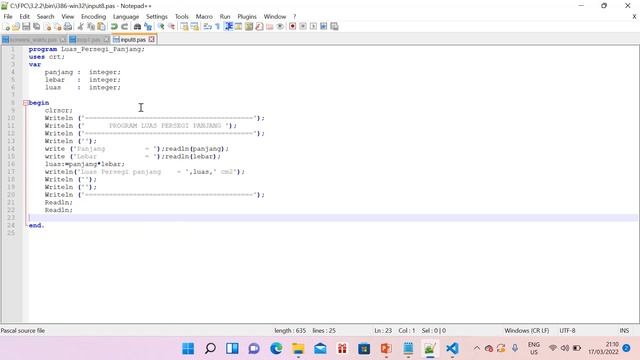Click the Print toolbar icon
Viewport: 640px width, 360px height.
click(x=68, y=27)
